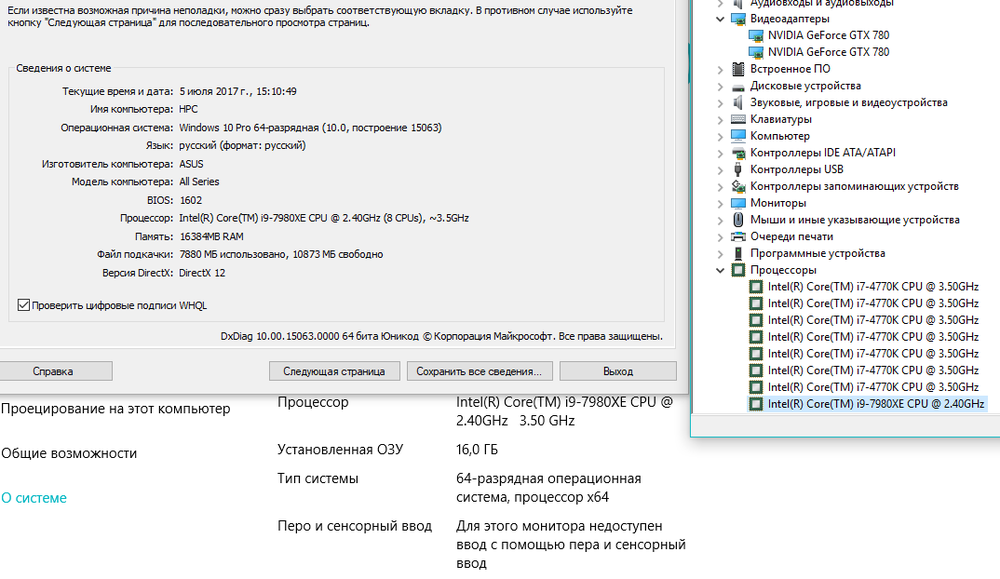Toggle the Проверить цифровые подписи WHQL checkbox

click(24, 305)
